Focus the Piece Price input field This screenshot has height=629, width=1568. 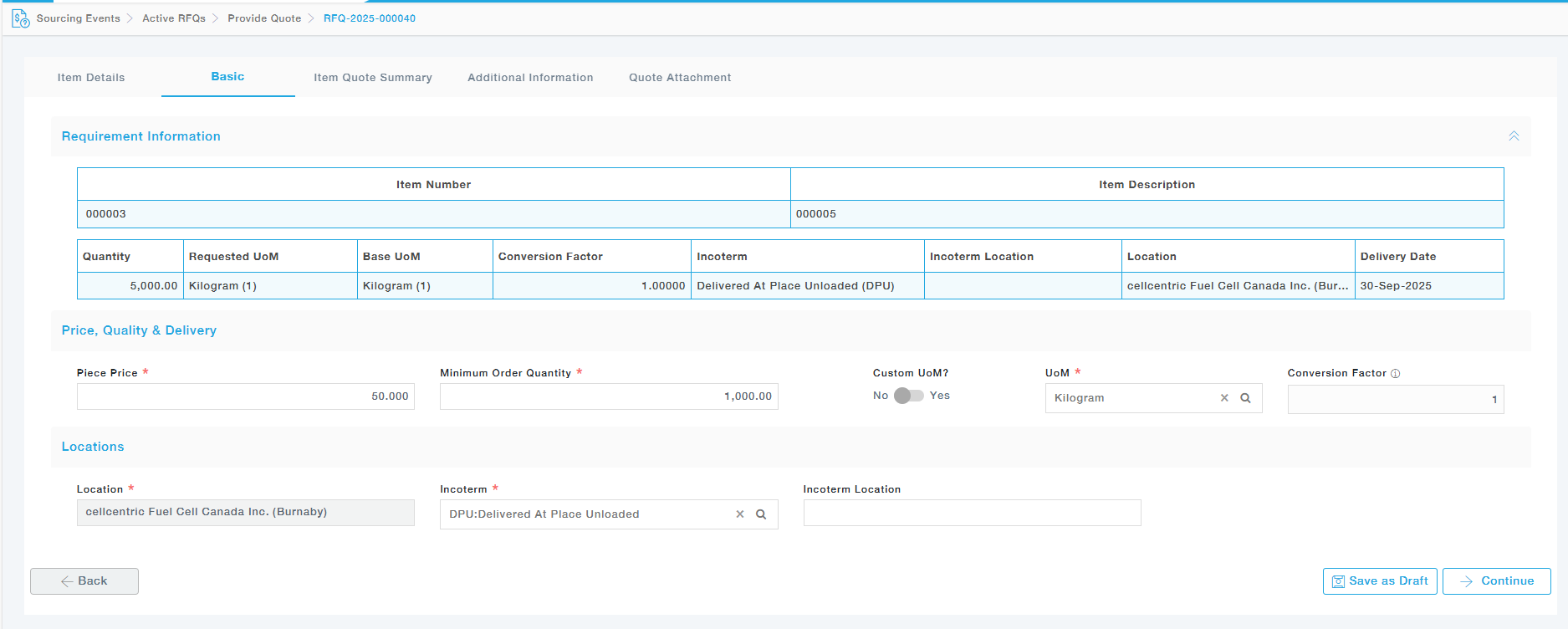[x=246, y=396]
